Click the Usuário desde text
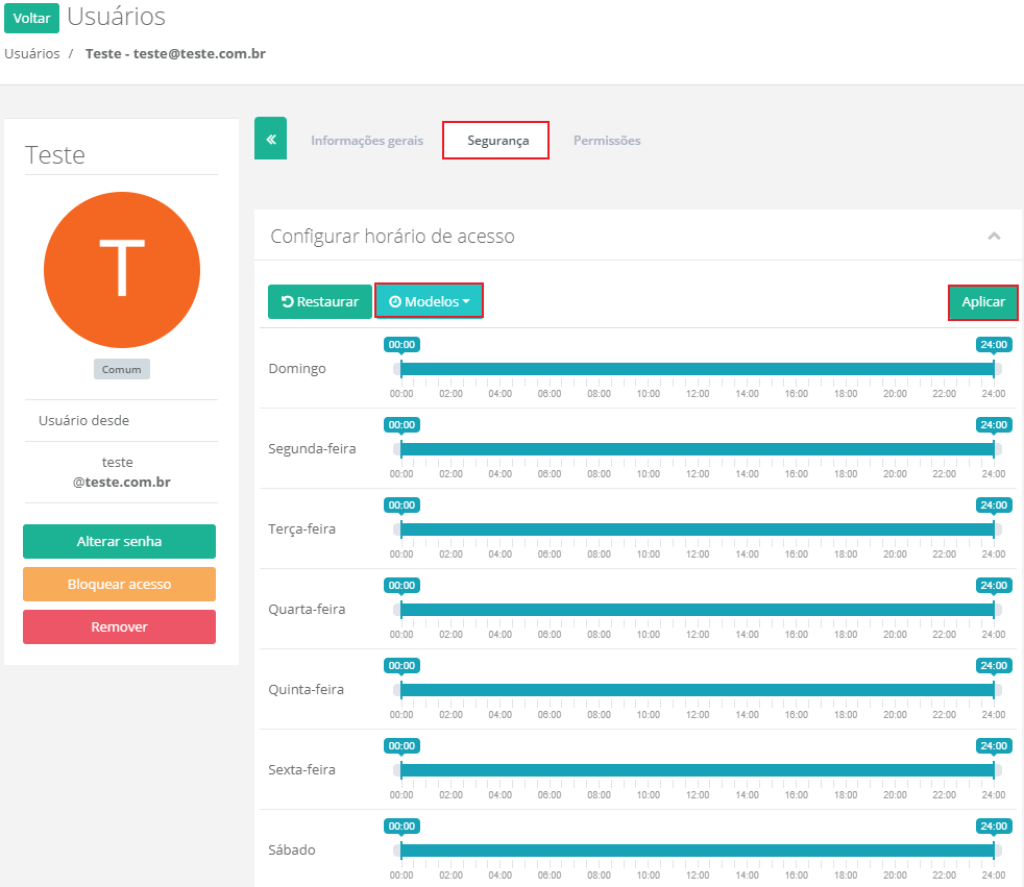Viewport: 1024px width, 887px height. 84,421
